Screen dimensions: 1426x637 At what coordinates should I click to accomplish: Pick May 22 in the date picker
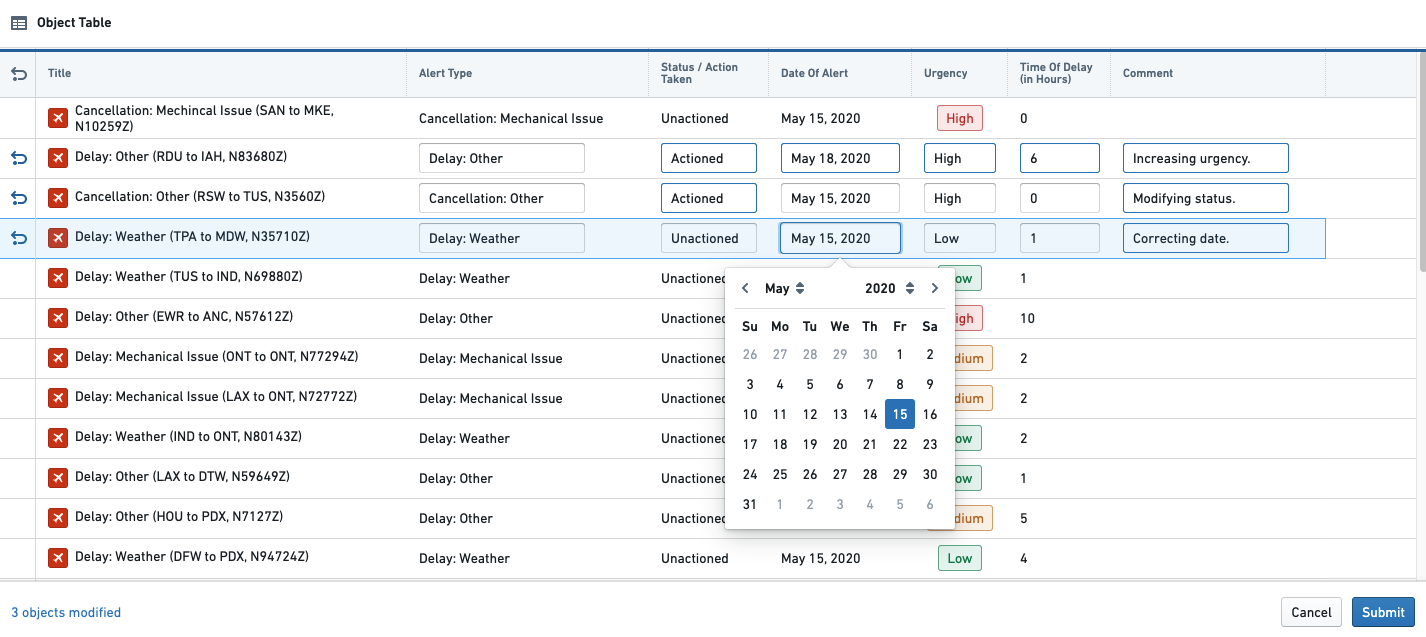pyautogui.click(x=900, y=444)
